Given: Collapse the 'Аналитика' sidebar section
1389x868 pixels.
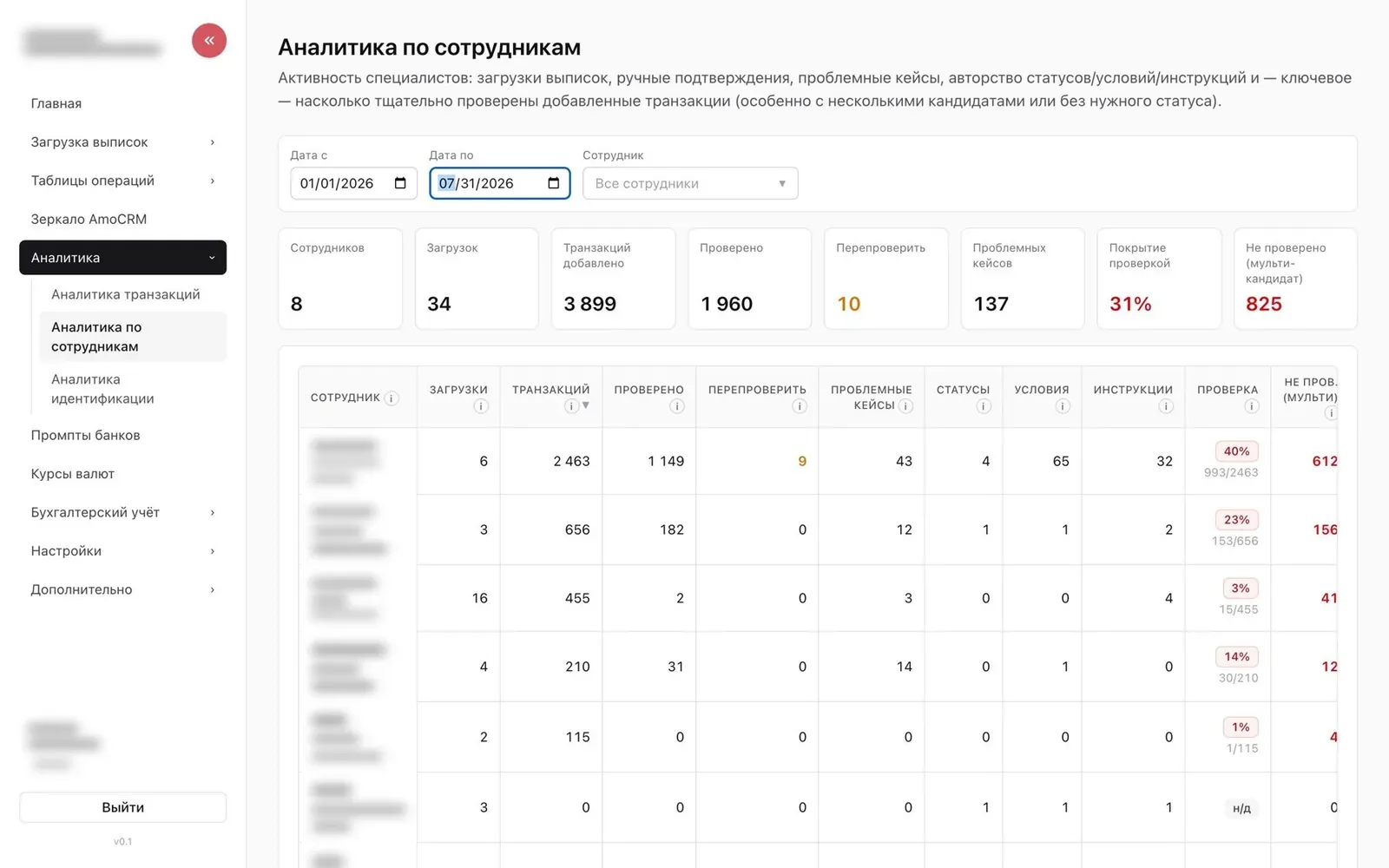Looking at the screenshot, I should pos(122,258).
